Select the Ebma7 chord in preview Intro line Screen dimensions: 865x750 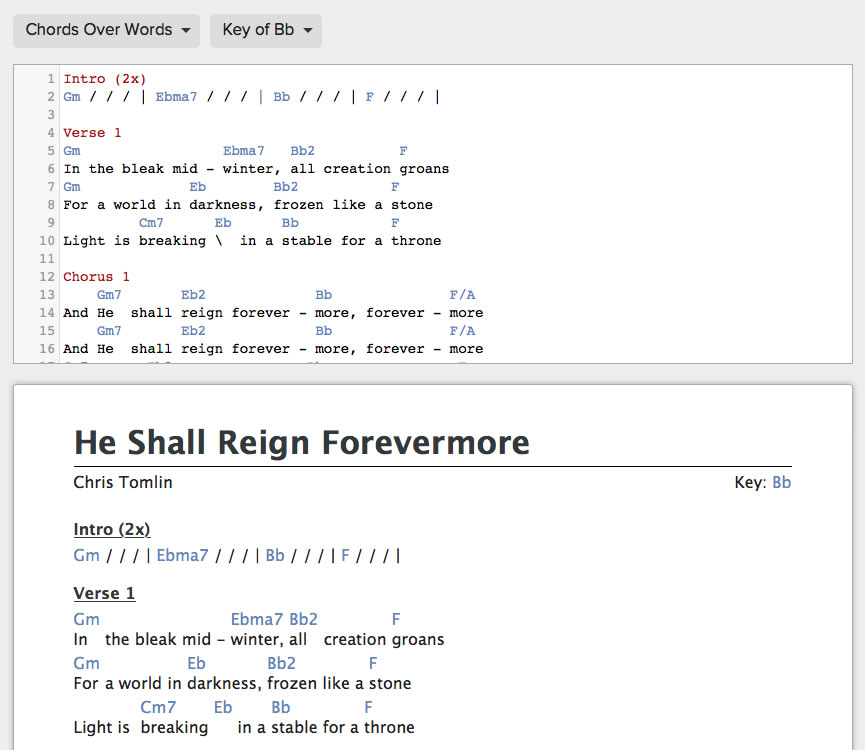[182, 555]
